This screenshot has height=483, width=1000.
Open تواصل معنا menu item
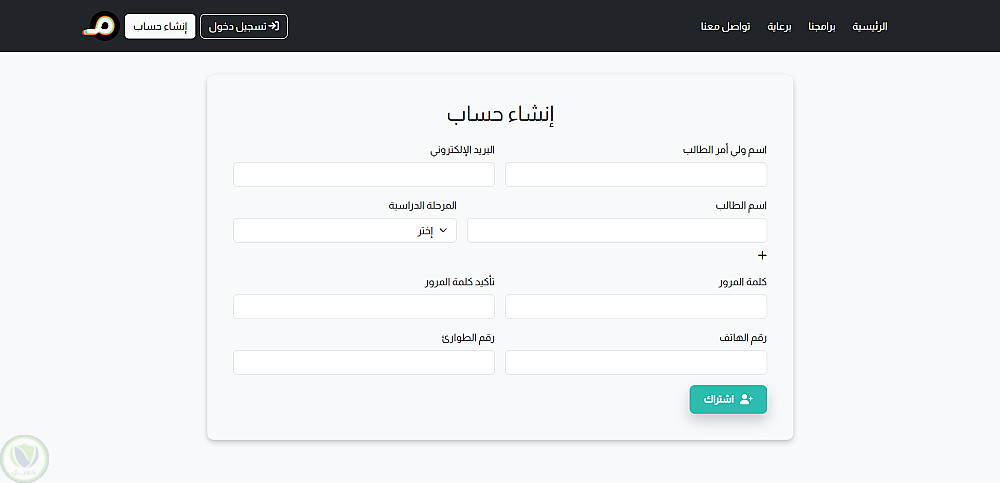725,26
